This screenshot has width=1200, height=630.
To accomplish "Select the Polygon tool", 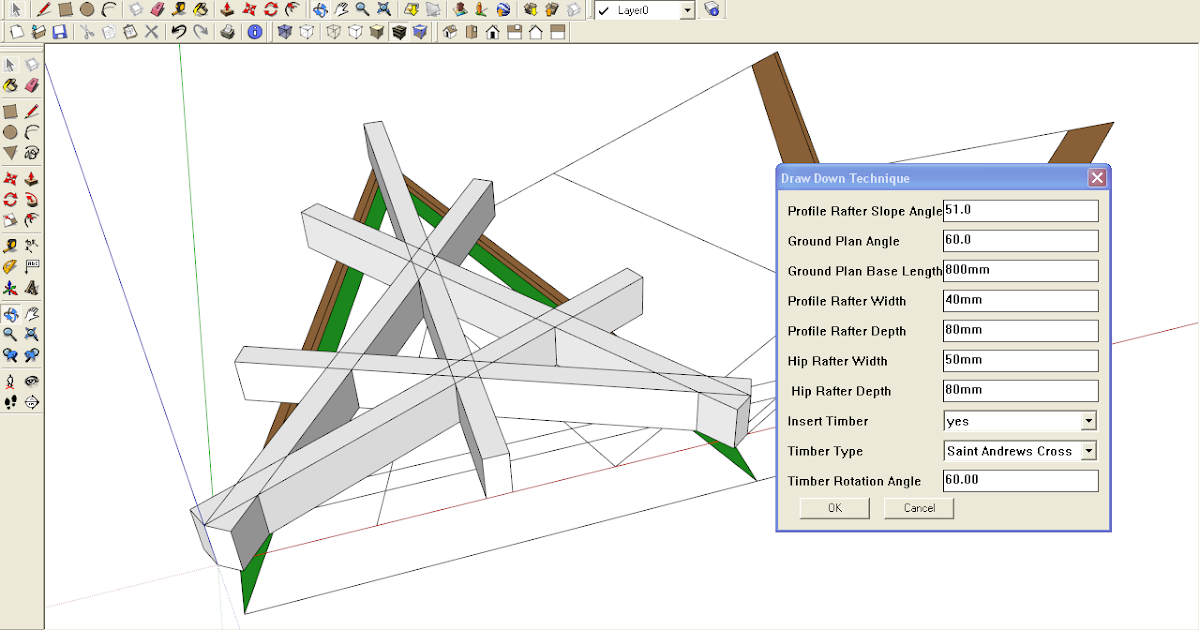I will point(10,153).
